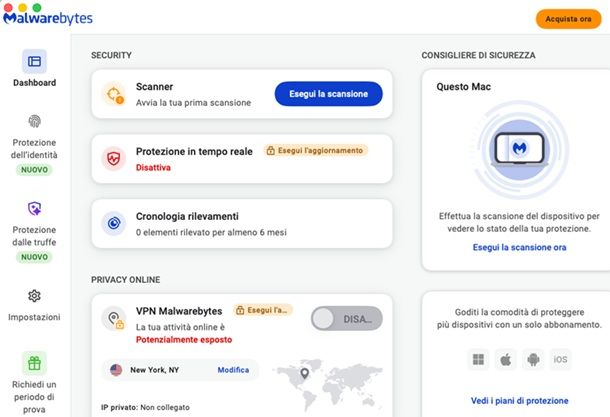Click CONSIGLIERE DI SICUREZZA heading

pos(479,55)
